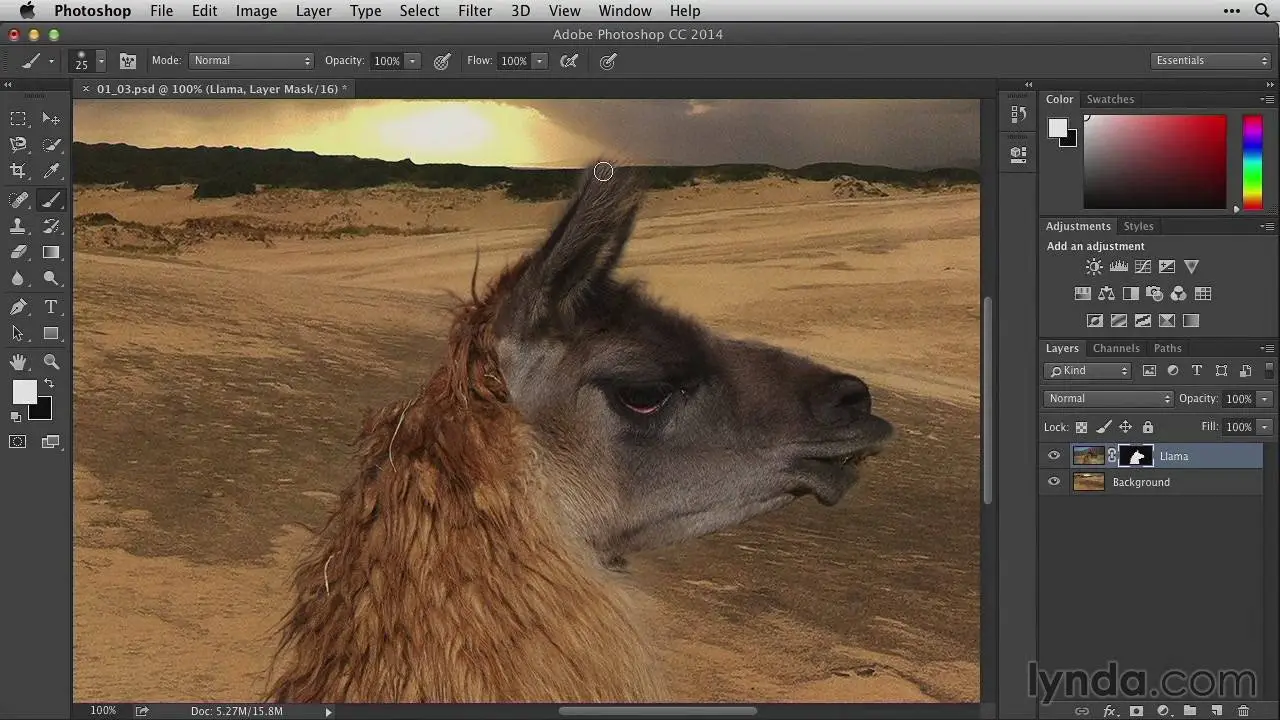Select the Hand tool
The image size is (1280, 720).
(18, 362)
